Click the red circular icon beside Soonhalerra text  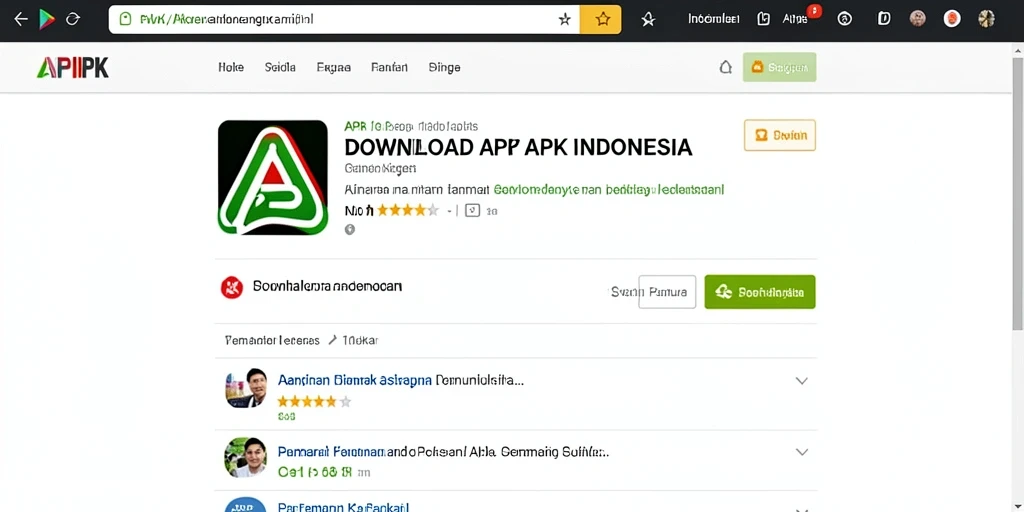pos(232,287)
